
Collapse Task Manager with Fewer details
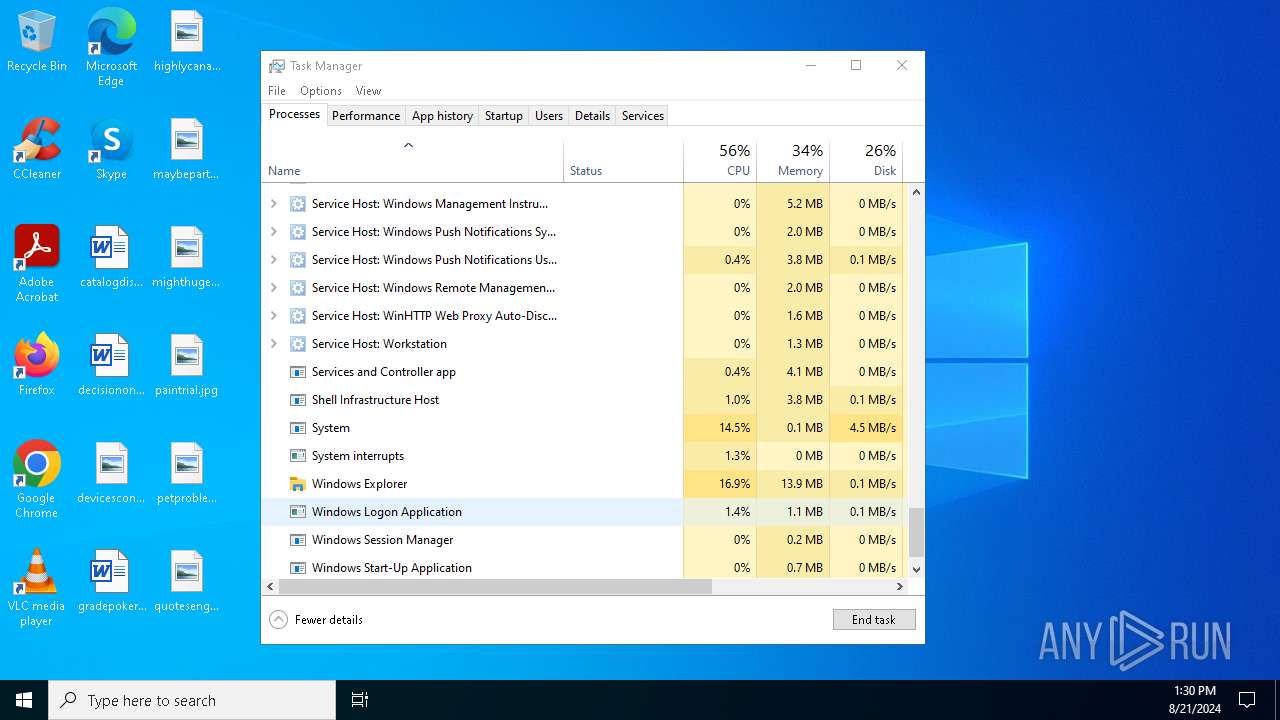coord(316,620)
